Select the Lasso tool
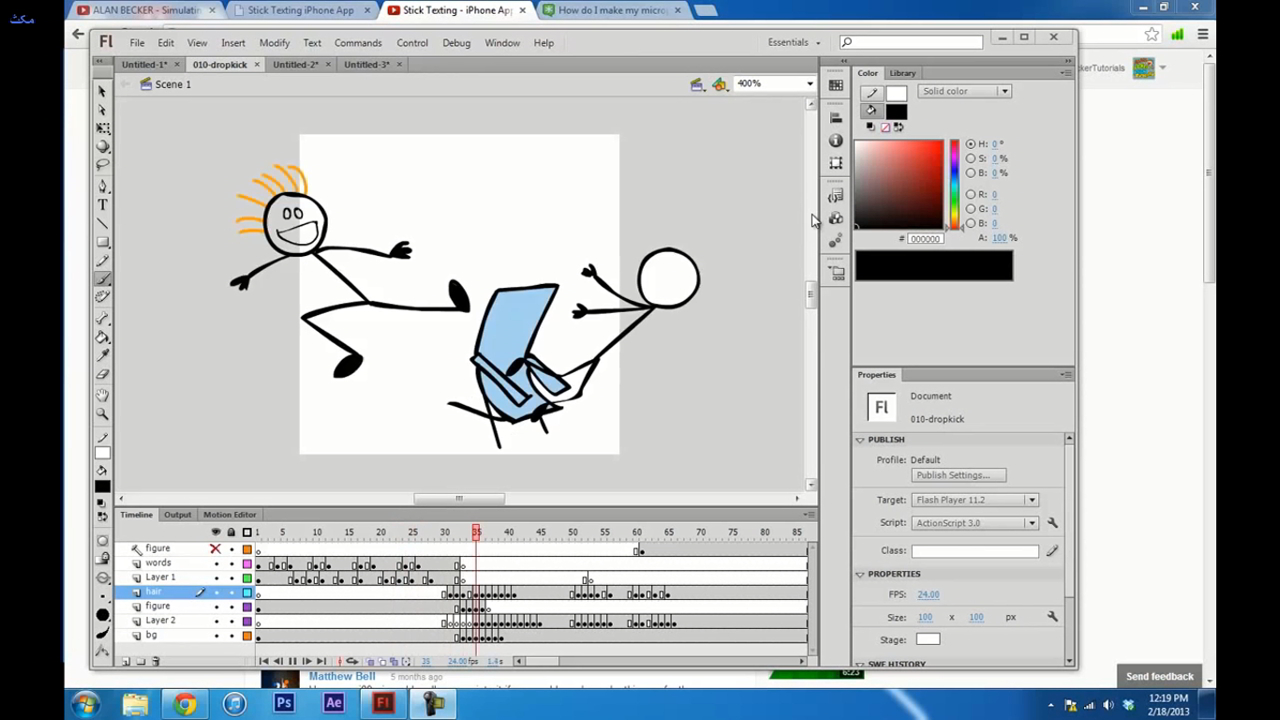Viewport: 1280px width, 720px height. [x=102, y=165]
